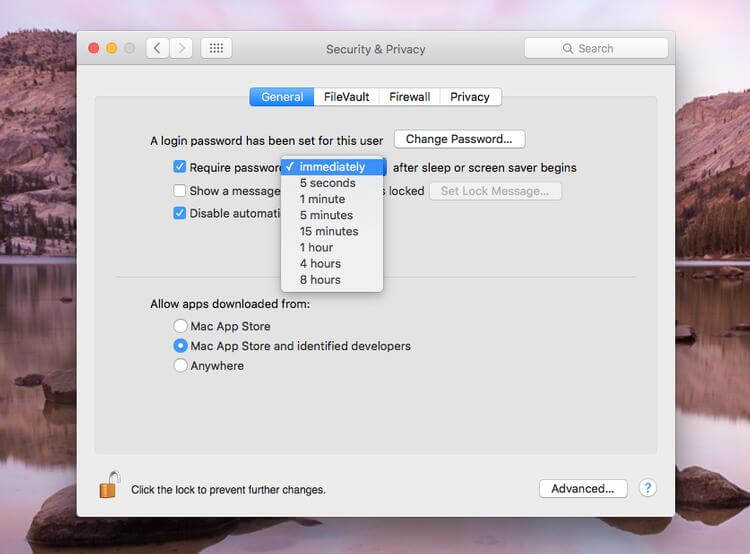This screenshot has width=750, height=554.
Task: Pick 5 seconds from the dropdown
Action: [332, 183]
